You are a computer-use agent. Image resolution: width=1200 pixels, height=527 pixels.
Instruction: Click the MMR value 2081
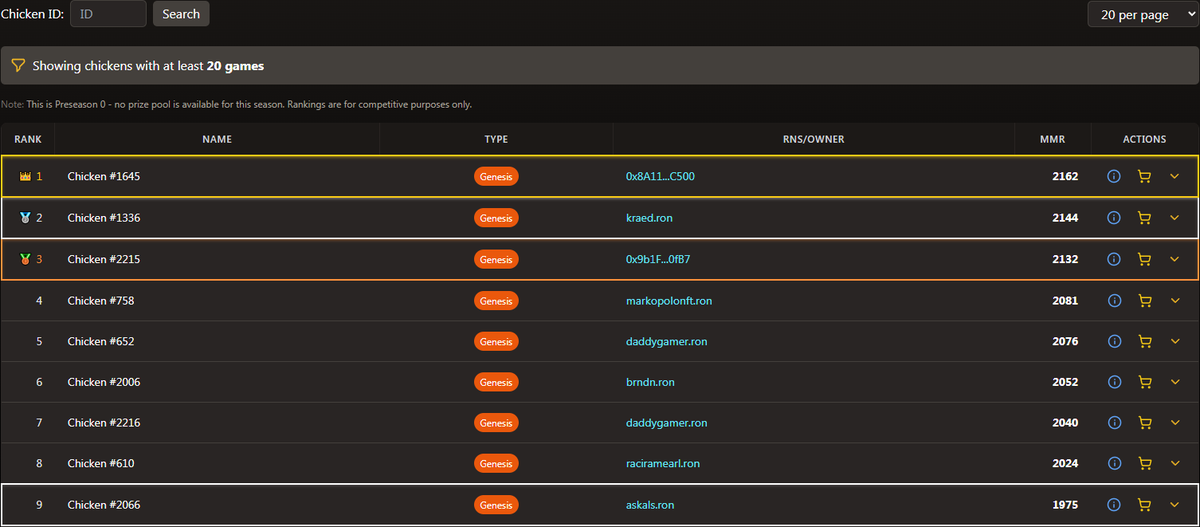click(1065, 300)
